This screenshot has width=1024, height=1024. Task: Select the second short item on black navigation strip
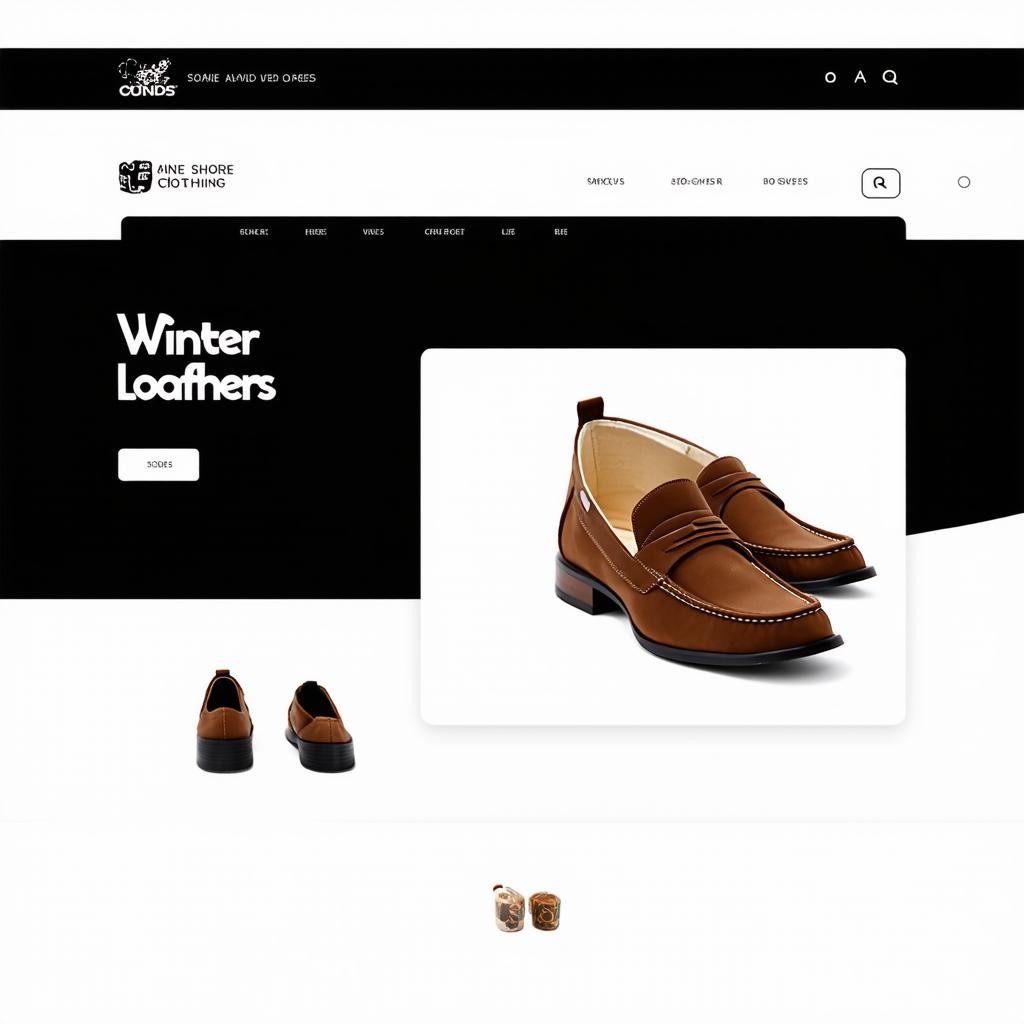pos(315,232)
